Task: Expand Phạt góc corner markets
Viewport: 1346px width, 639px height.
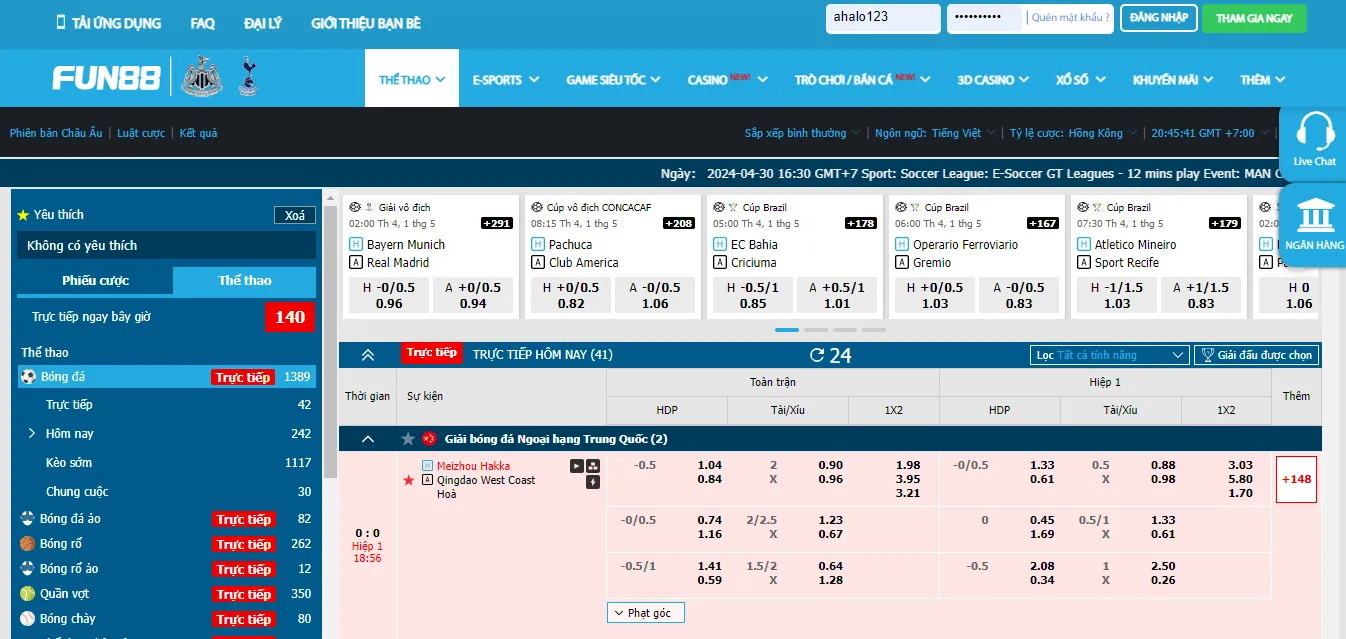Action: [646, 613]
